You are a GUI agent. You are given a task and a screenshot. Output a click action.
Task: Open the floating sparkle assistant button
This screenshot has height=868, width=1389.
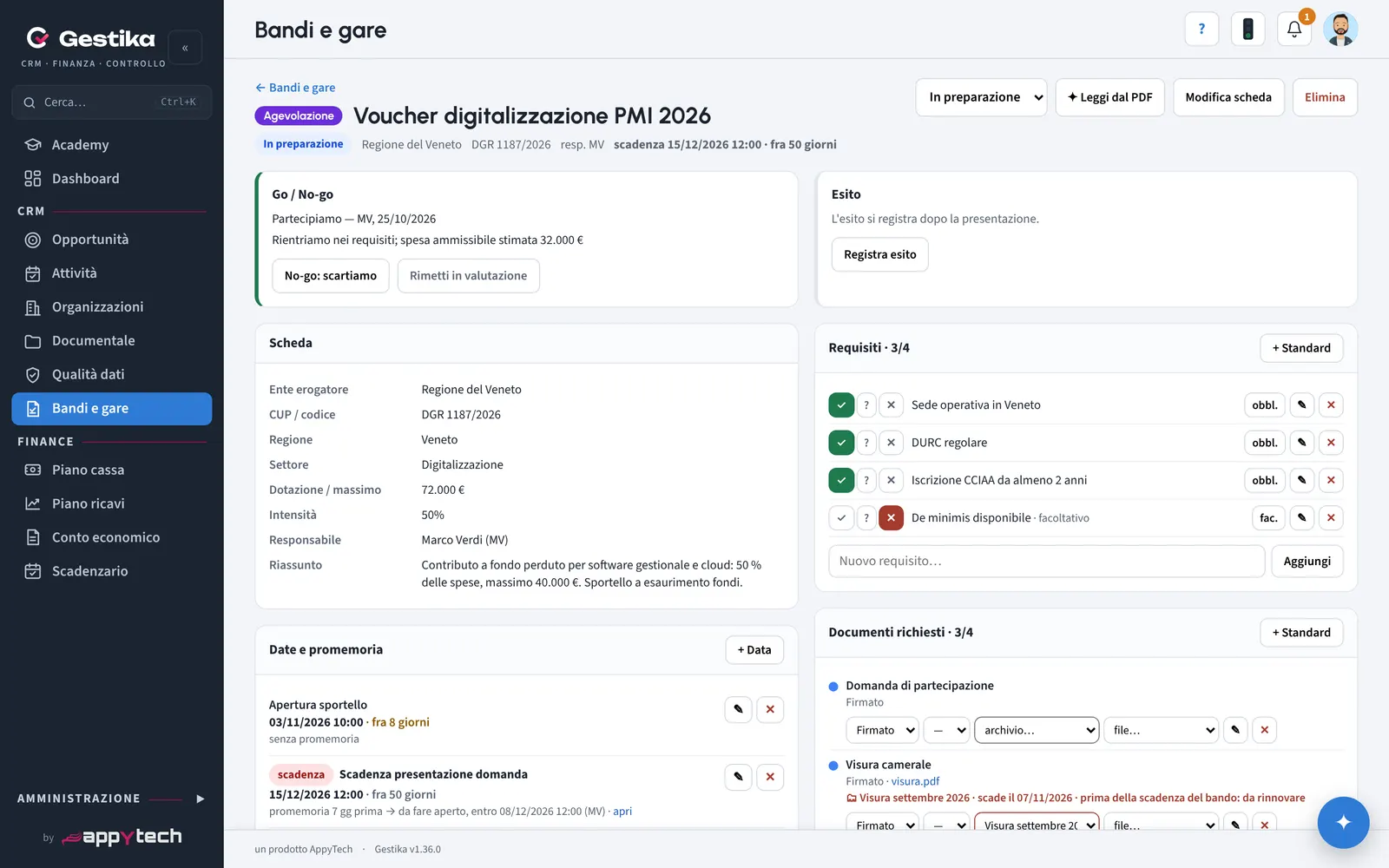[x=1343, y=822]
